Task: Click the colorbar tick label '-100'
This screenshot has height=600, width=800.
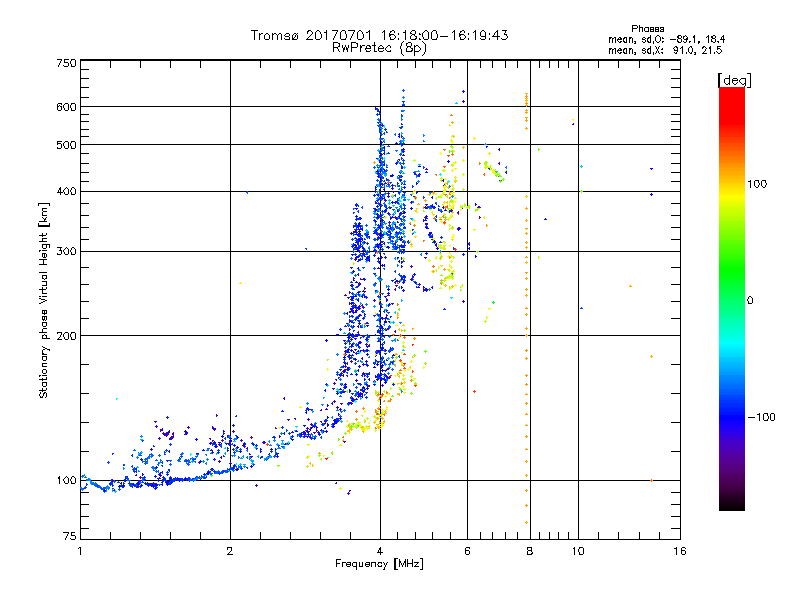Action: coord(761,417)
